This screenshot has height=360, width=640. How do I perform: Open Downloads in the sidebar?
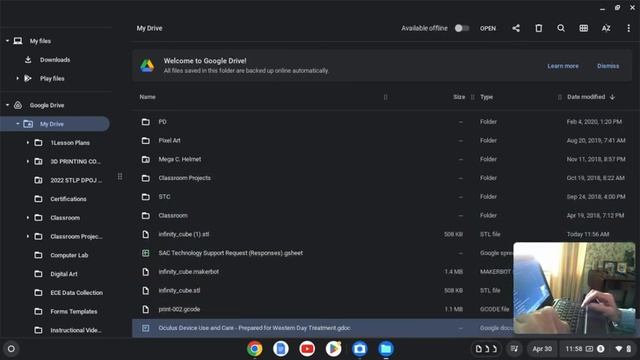tap(55, 60)
